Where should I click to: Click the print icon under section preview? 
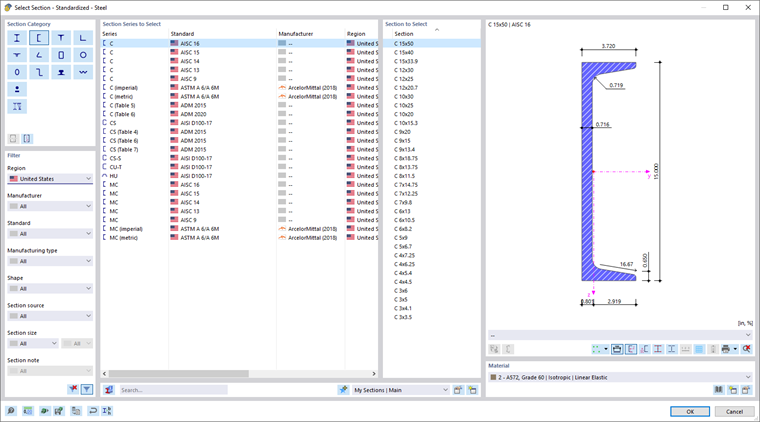click(x=726, y=349)
